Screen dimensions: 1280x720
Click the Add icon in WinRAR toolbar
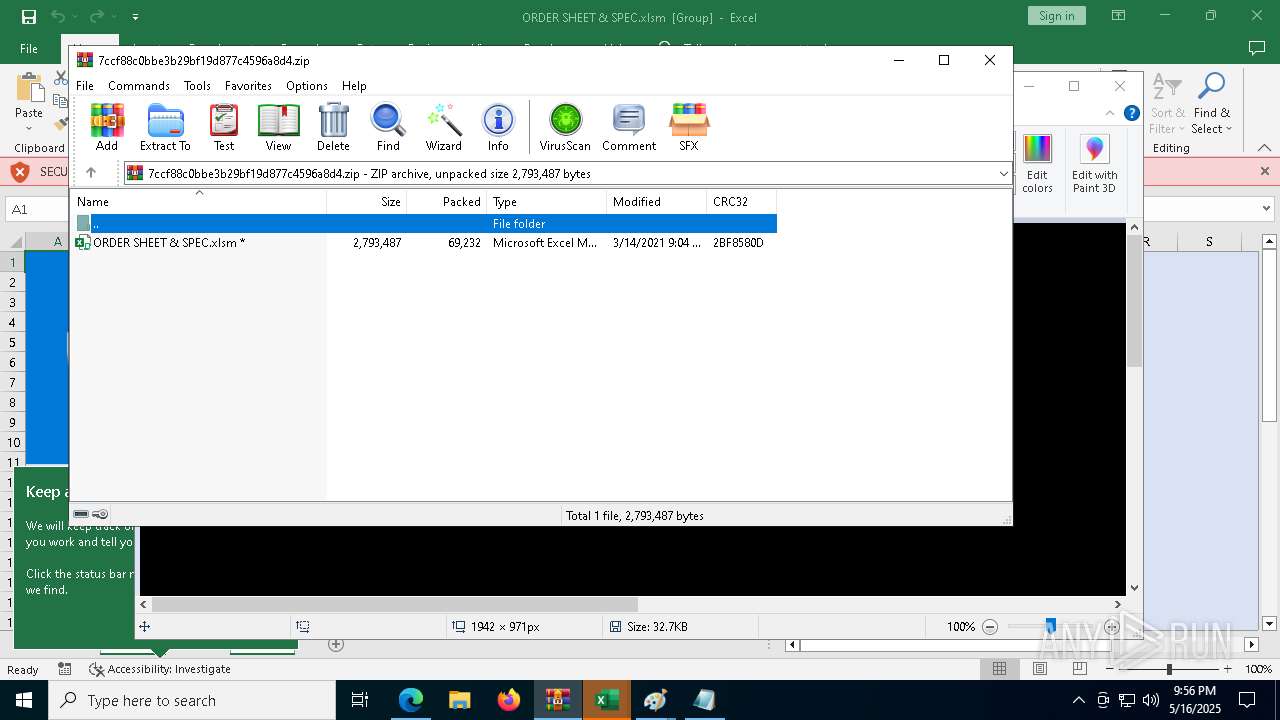click(107, 127)
